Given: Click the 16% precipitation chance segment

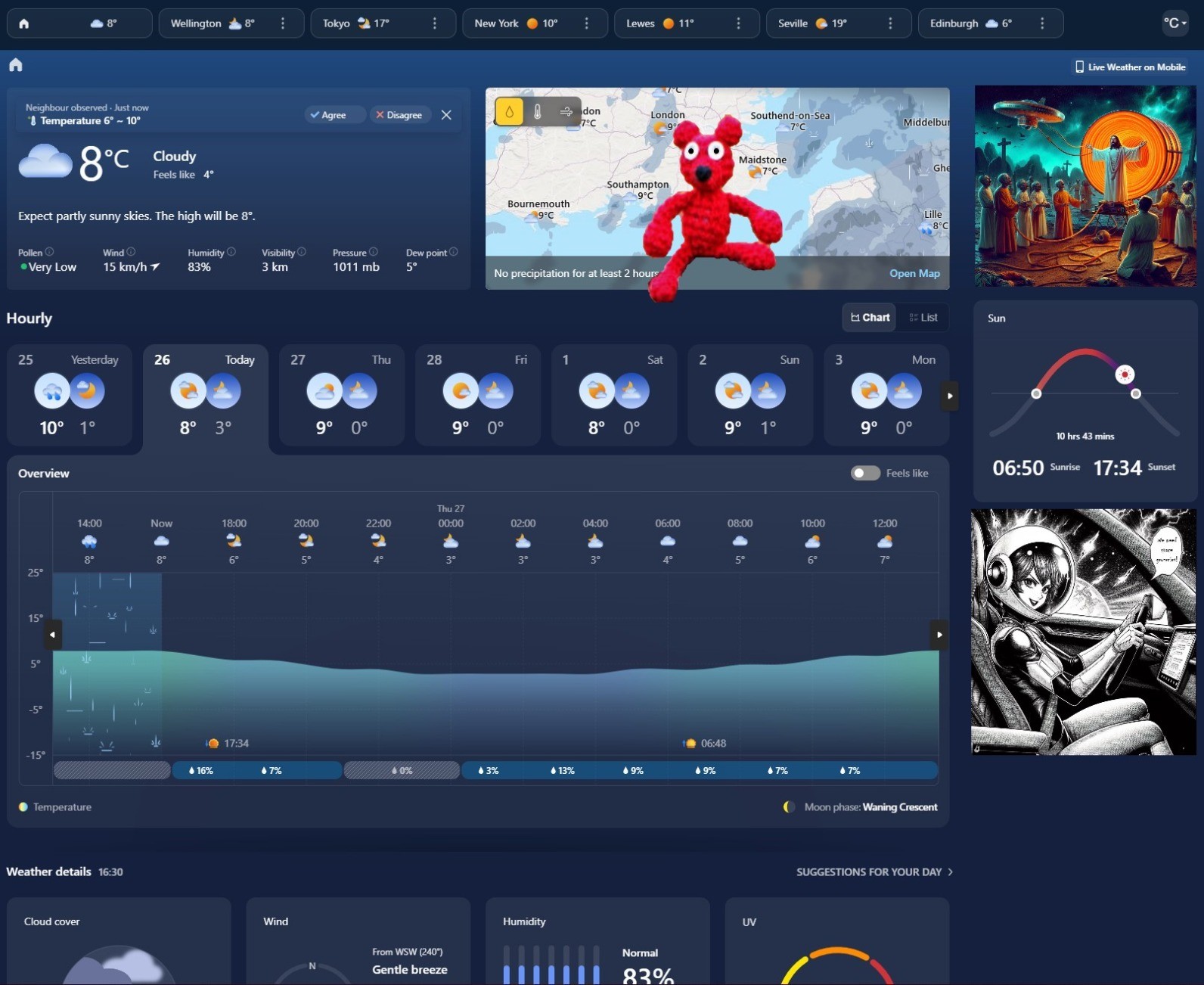Looking at the screenshot, I should point(200,771).
